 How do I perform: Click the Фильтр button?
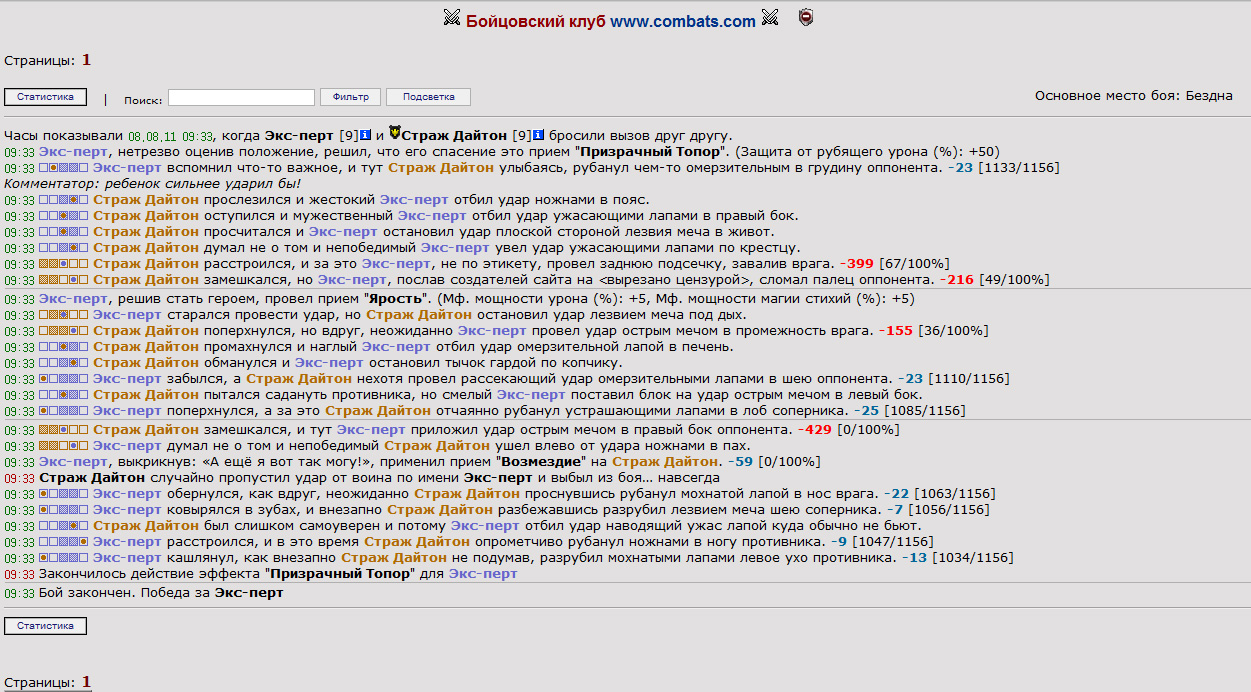tap(350, 97)
